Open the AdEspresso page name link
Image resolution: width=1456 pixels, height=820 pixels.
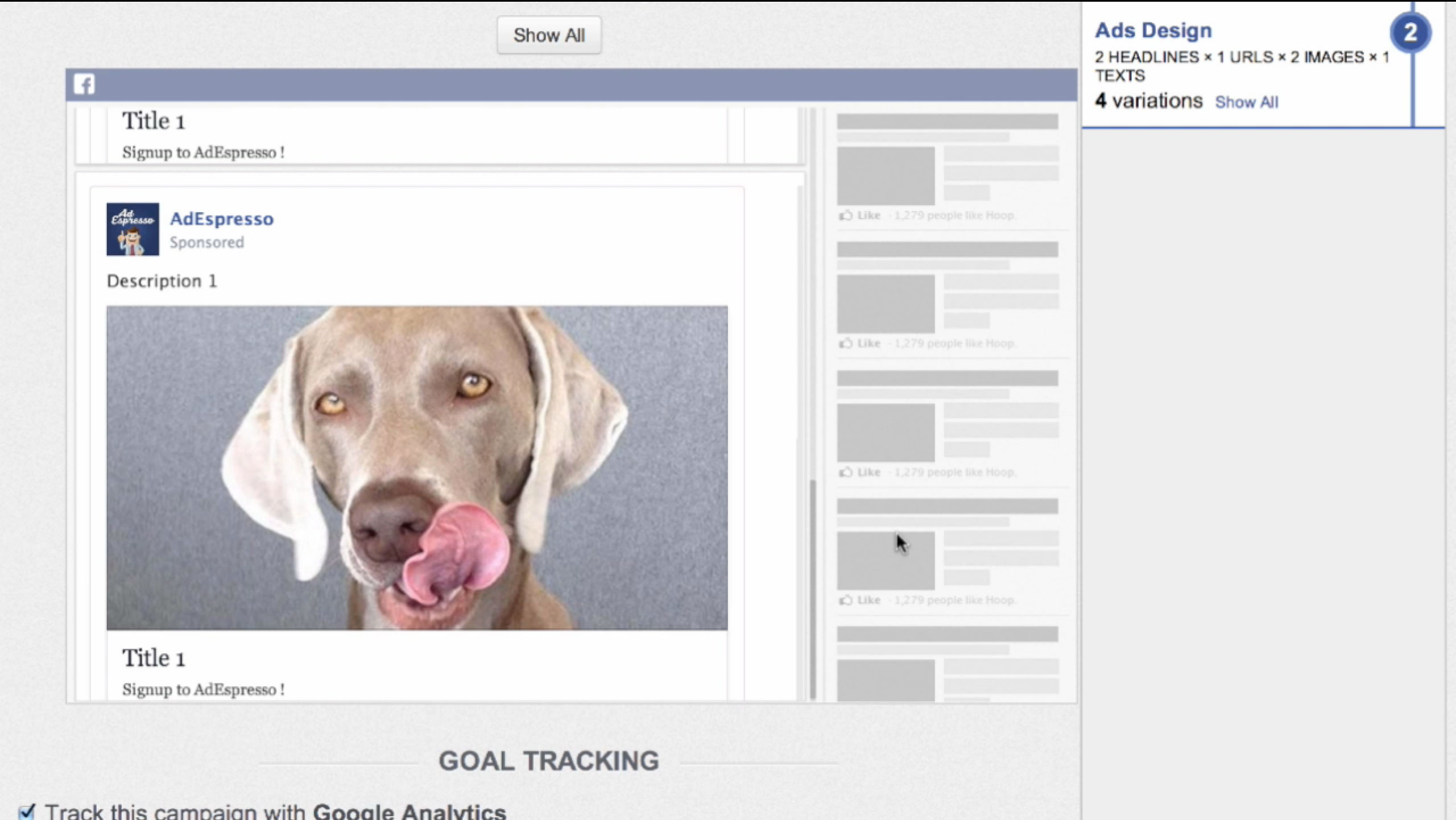tap(221, 219)
